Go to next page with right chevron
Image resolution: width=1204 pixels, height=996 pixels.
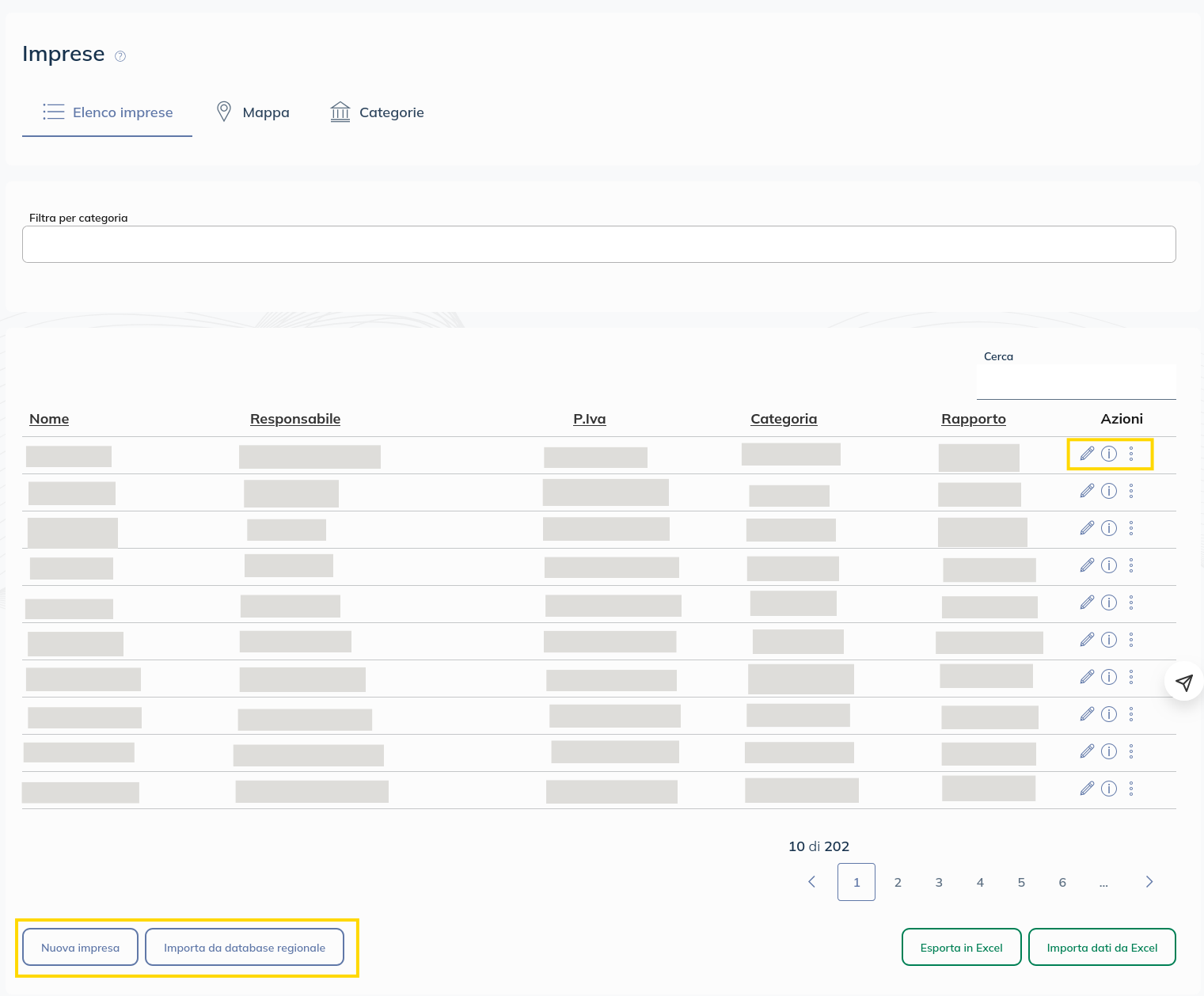pyautogui.click(x=1149, y=882)
